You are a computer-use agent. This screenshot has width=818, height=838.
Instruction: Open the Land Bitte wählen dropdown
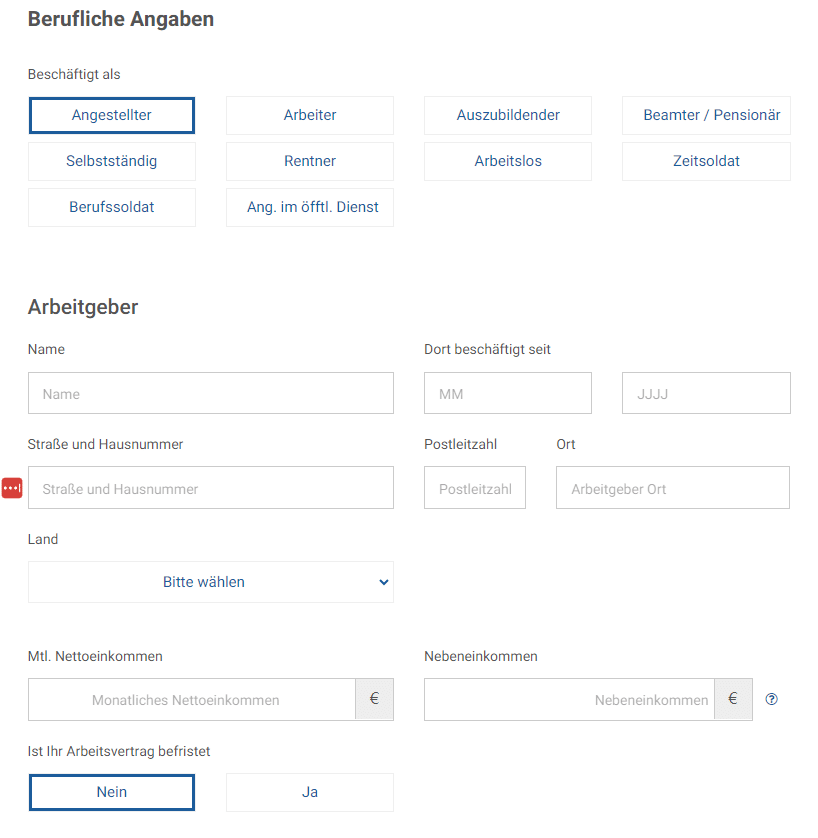[x=211, y=582]
